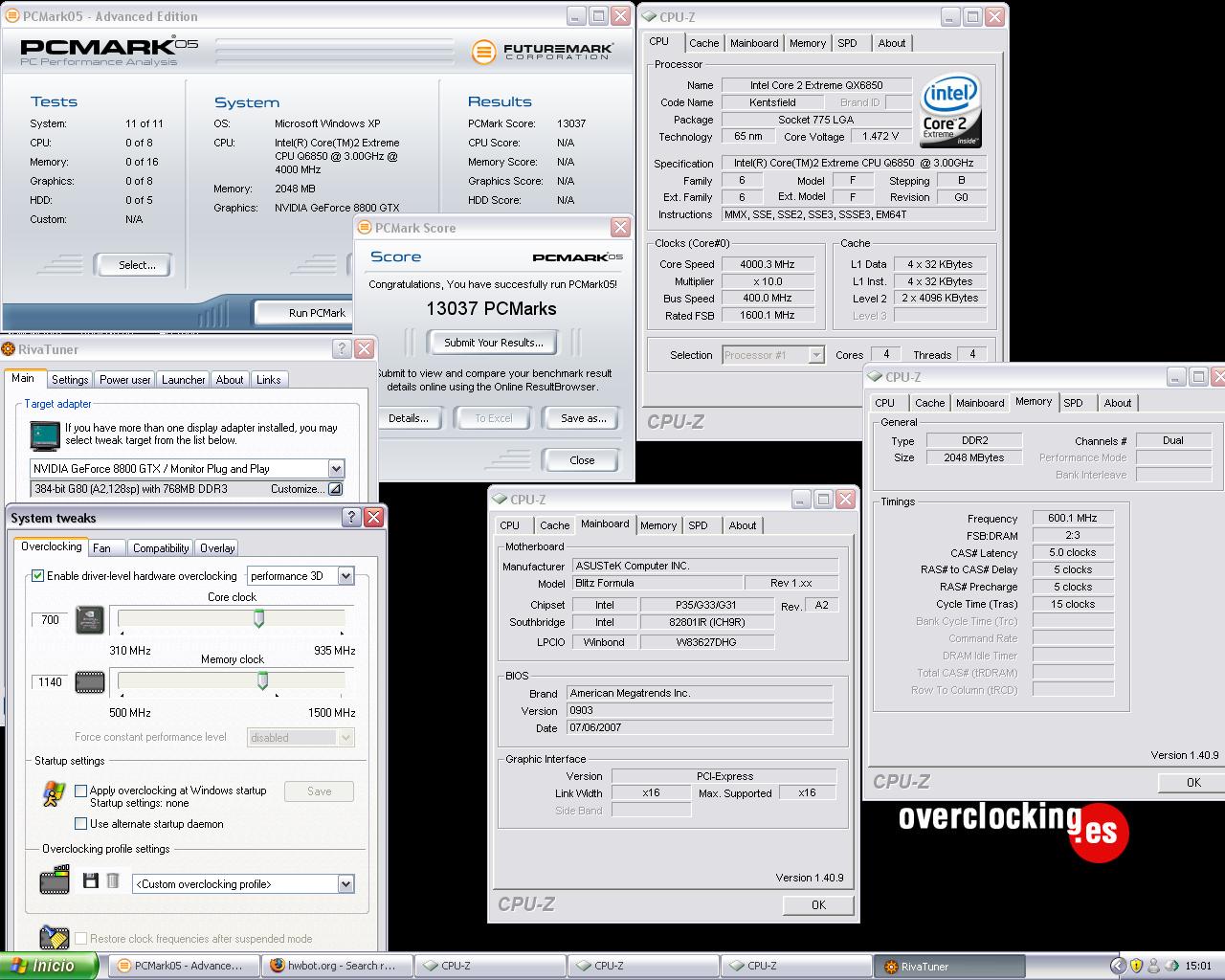This screenshot has height=980, width=1225.
Task: Switch to RivaTuner Power user tab
Action: (x=125, y=380)
